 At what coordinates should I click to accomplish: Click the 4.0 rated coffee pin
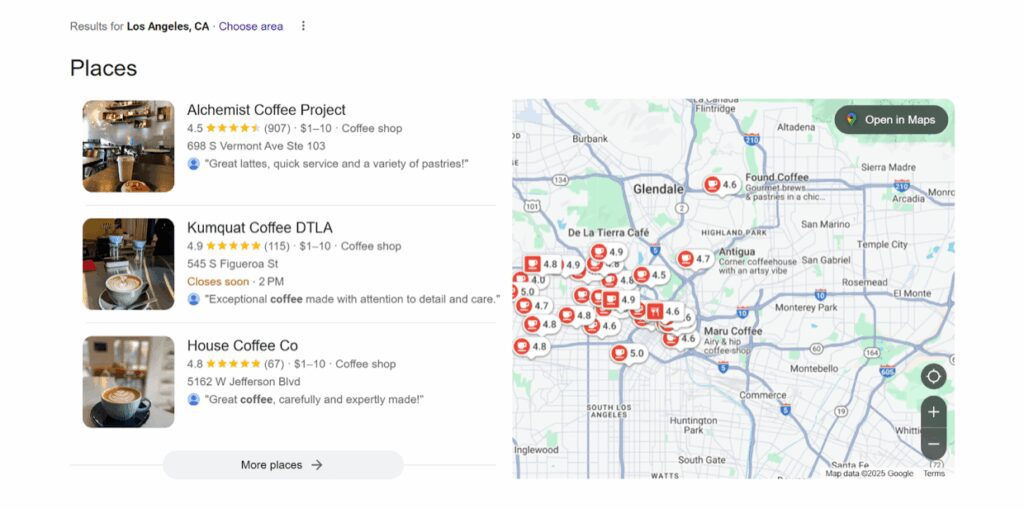[530, 280]
